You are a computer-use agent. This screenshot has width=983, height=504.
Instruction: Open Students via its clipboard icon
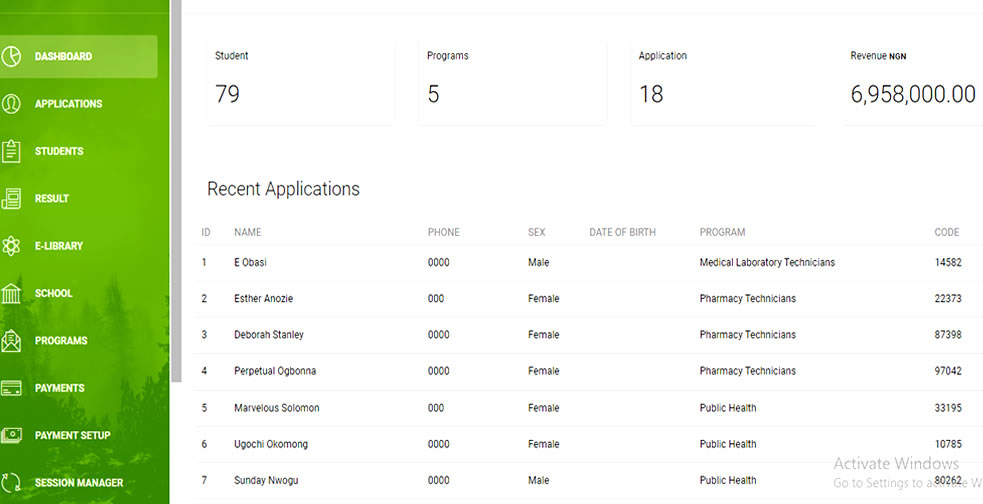click(x=11, y=151)
